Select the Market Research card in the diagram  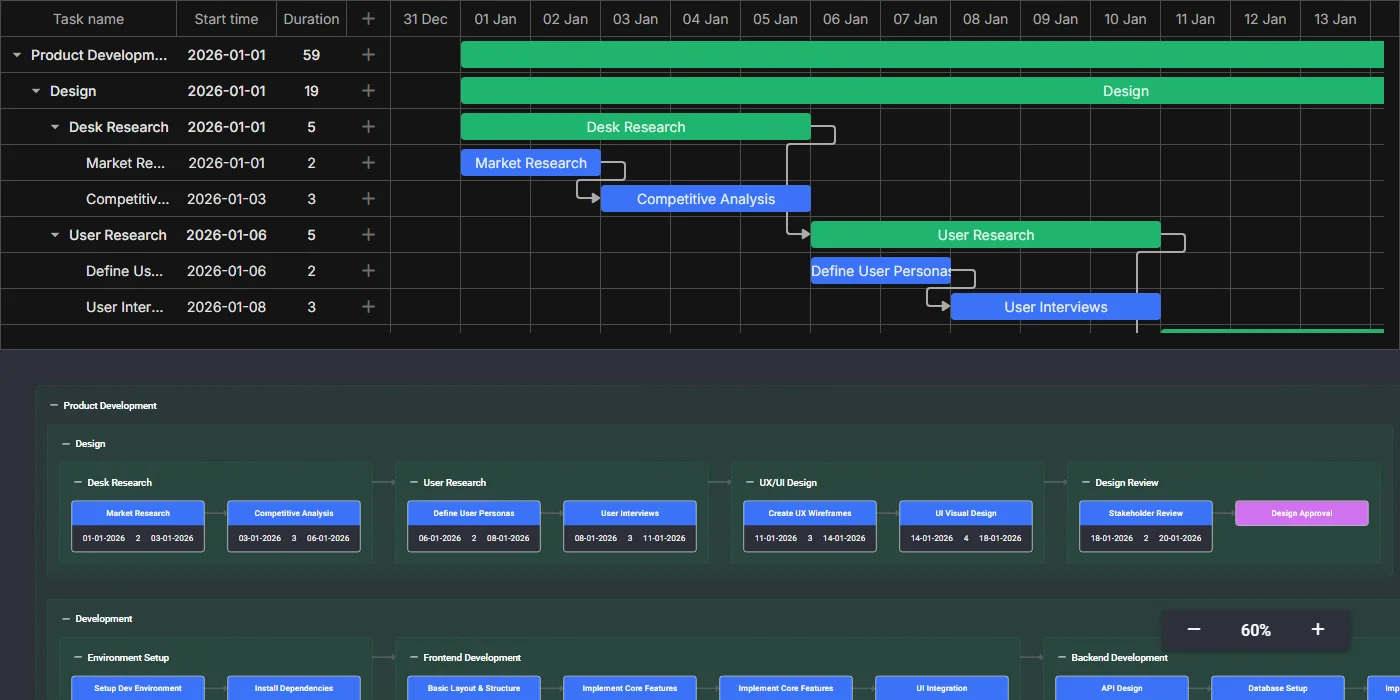[x=138, y=526]
